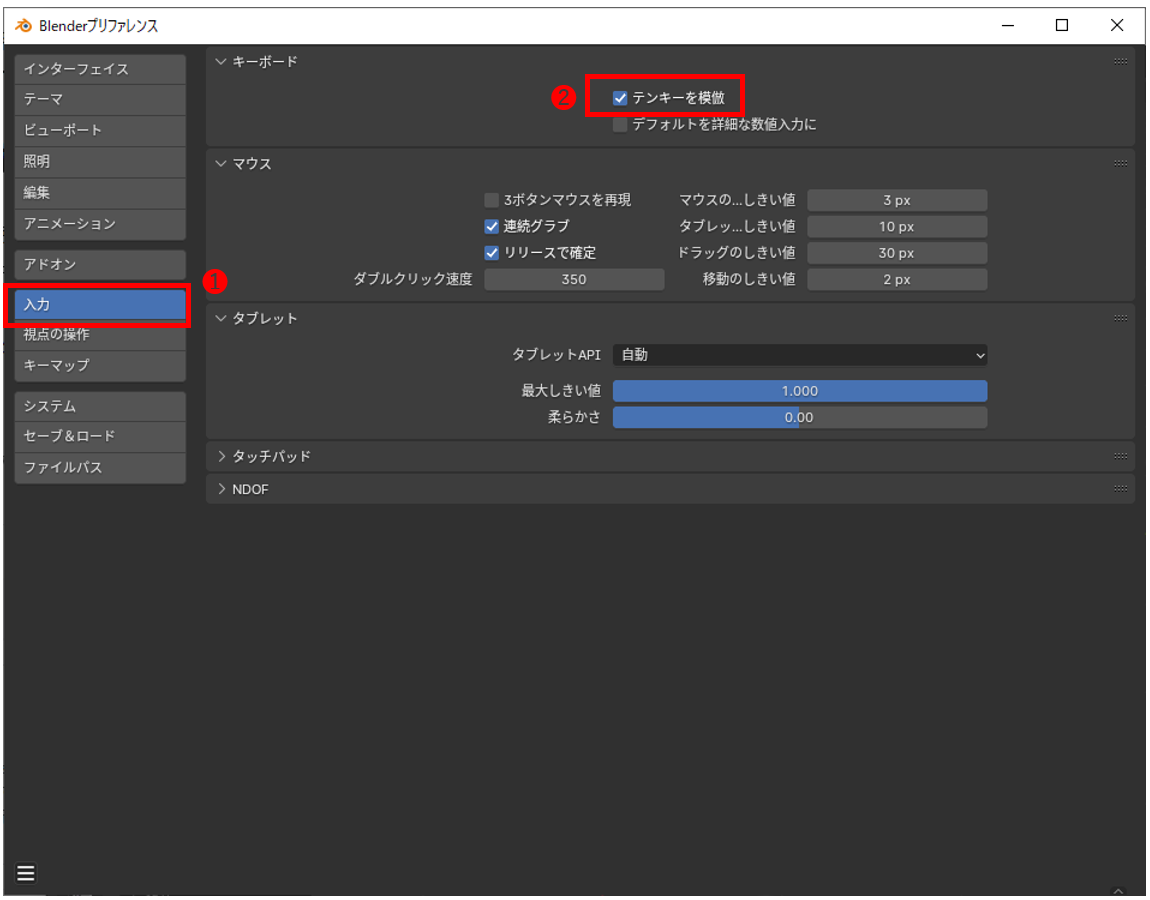Open the hamburger preferences menu

26,872
